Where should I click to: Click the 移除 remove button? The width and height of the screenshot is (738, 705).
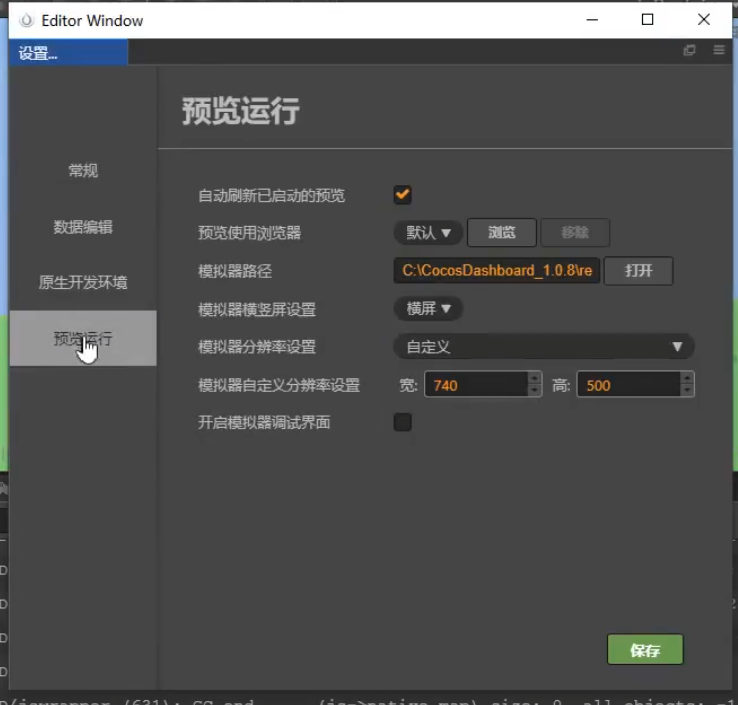[x=575, y=232]
